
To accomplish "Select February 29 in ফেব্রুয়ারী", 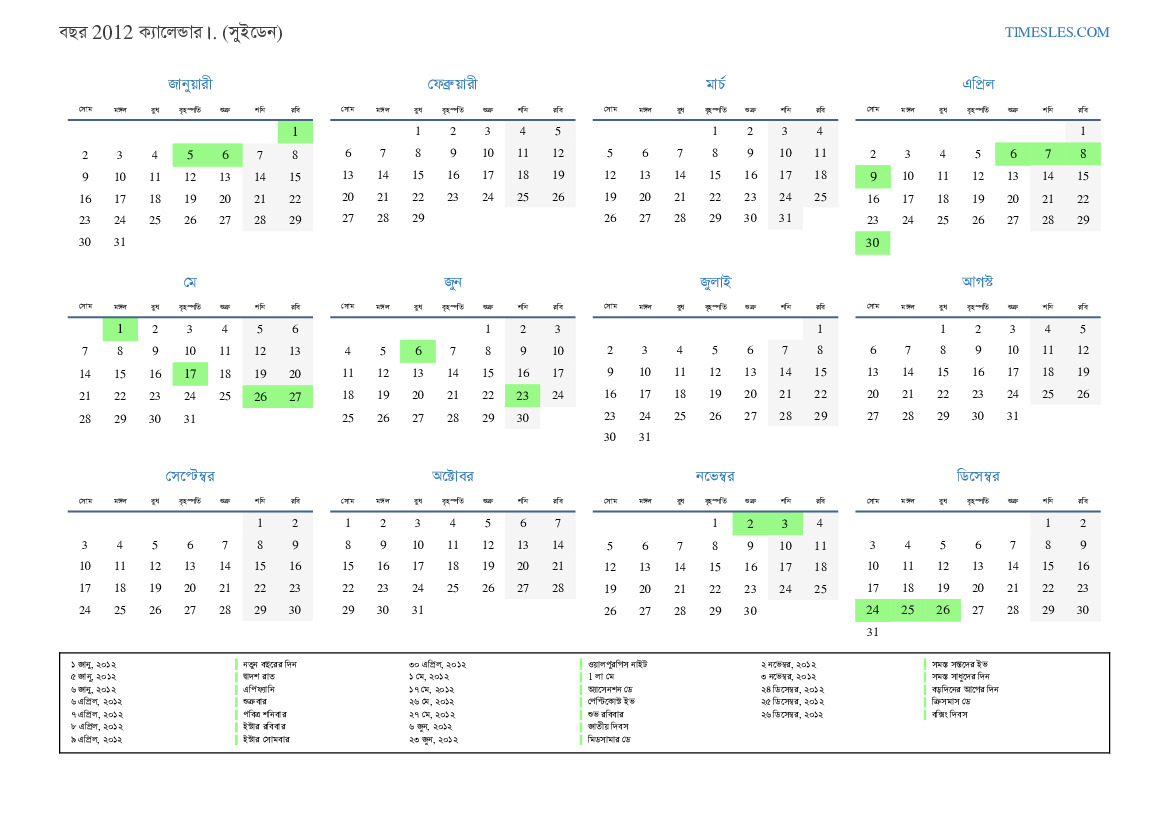I will [417, 218].
